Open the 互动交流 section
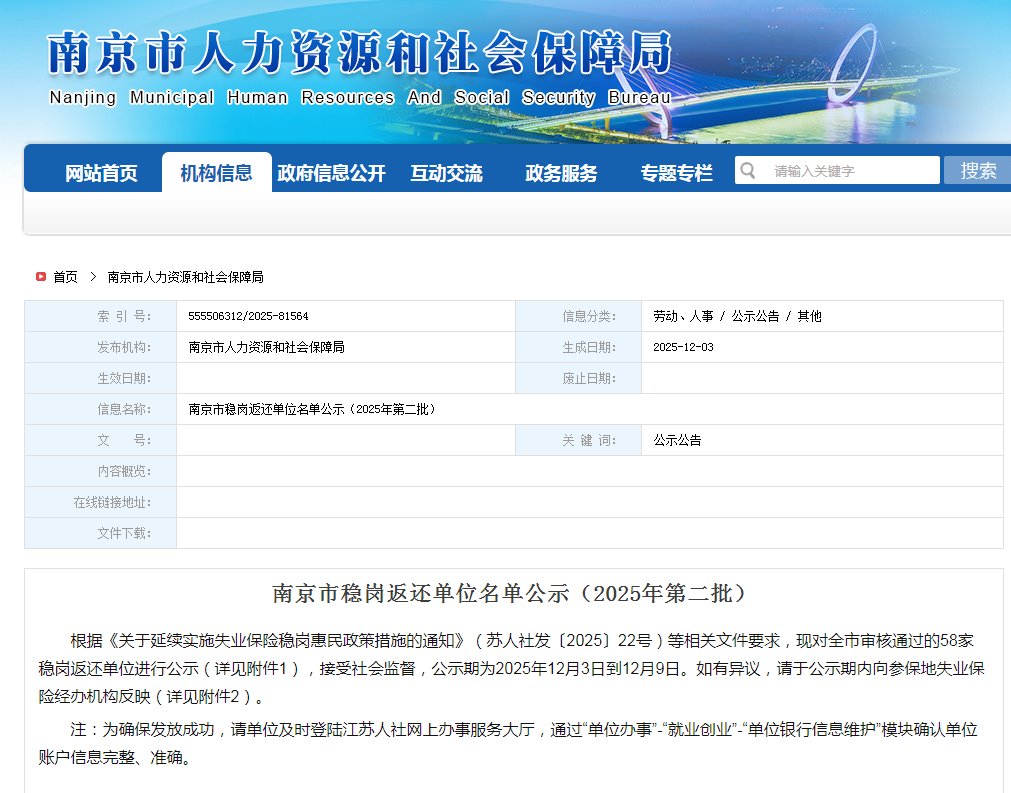Viewport: 1011px width, 793px height. pos(448,172)
